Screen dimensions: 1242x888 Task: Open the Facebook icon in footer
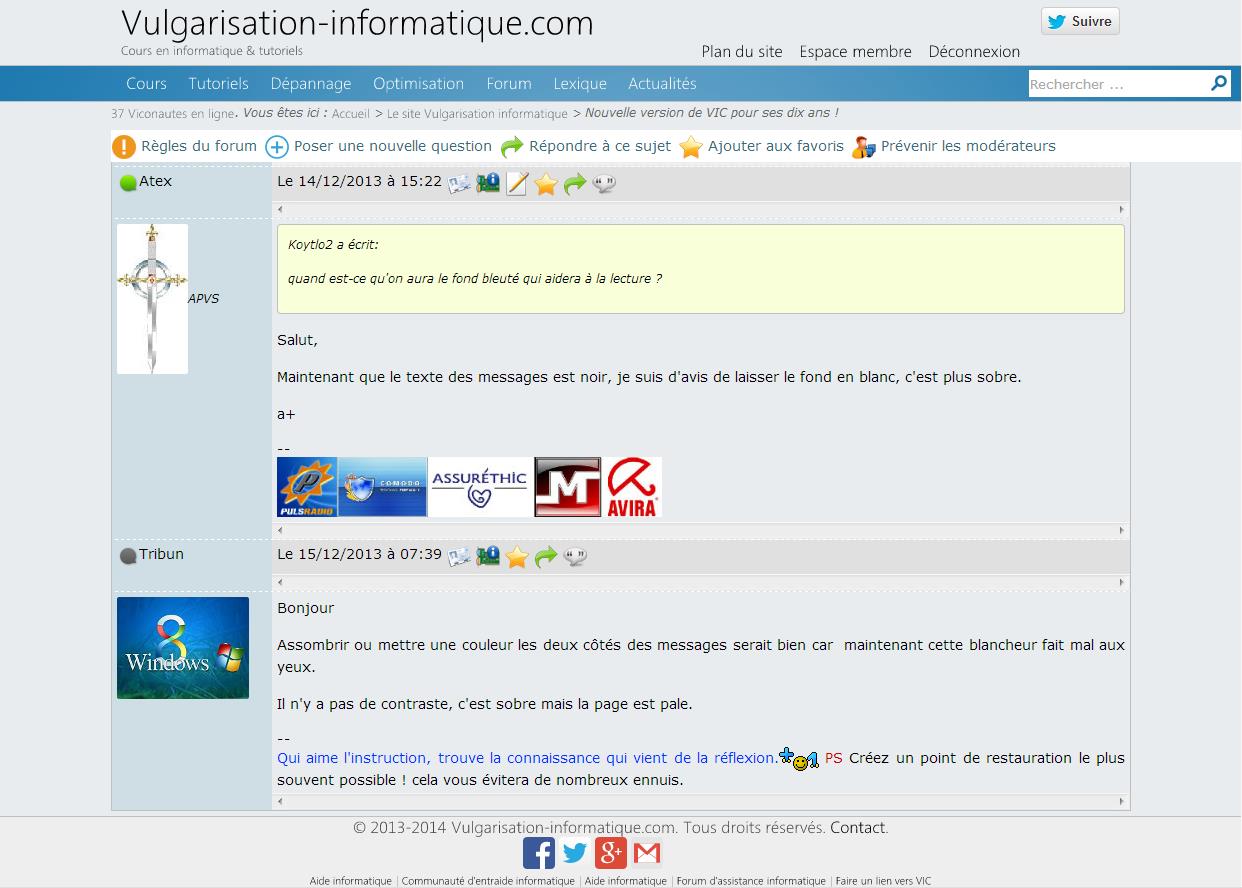coord(539,853)
